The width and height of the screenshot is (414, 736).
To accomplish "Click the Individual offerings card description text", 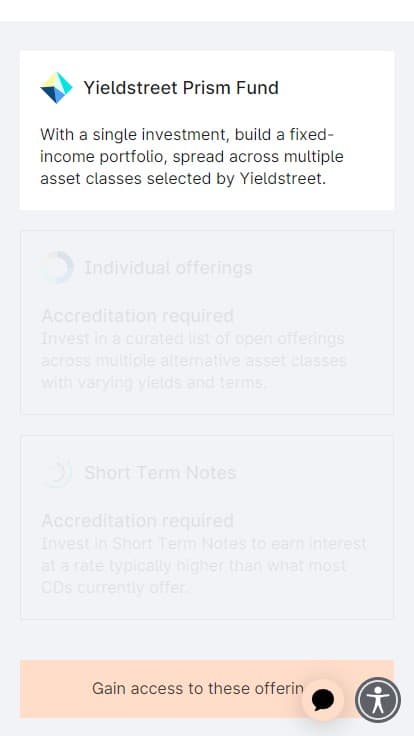I will tap(193, 360).
